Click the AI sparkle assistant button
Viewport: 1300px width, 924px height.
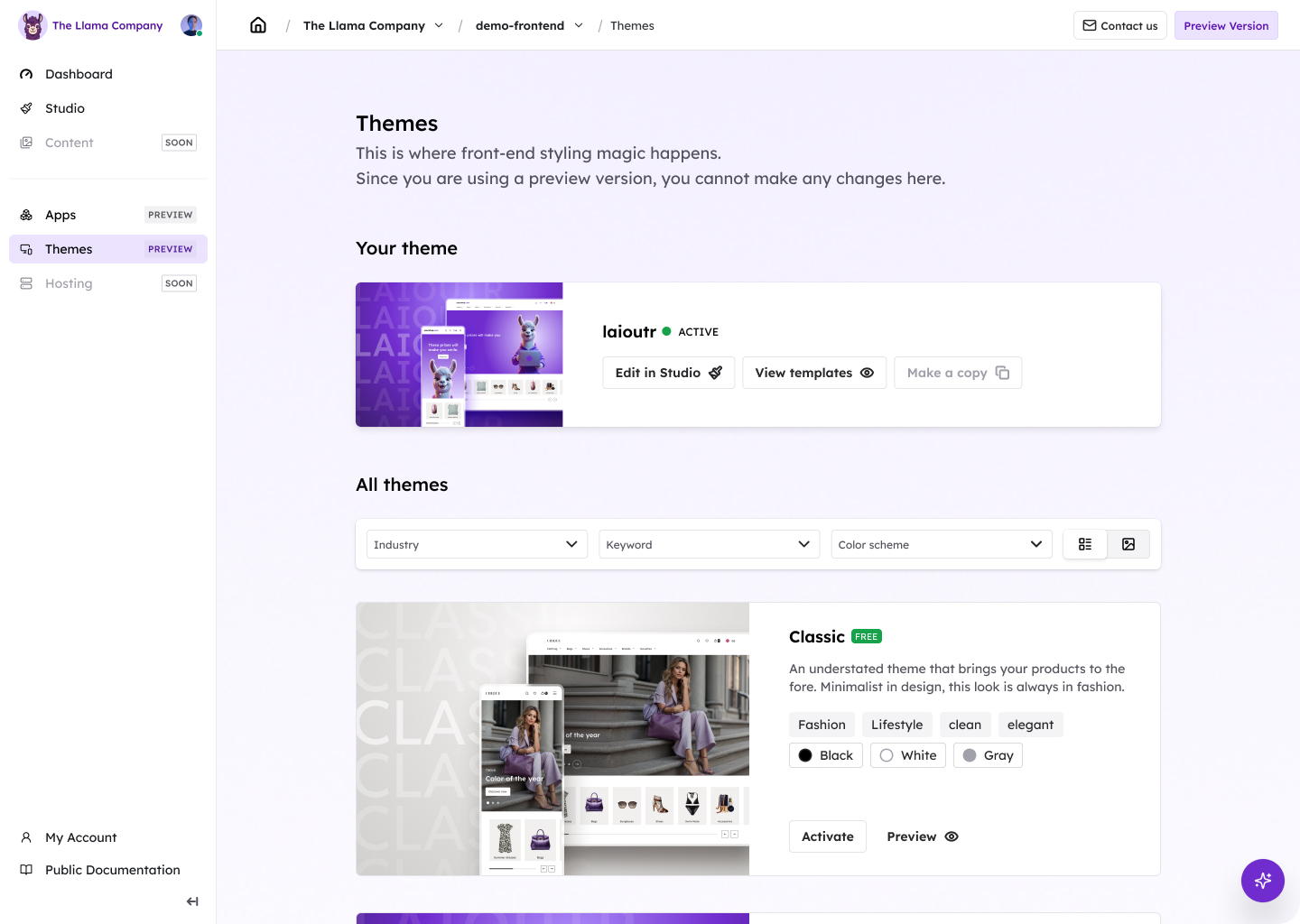point(1262,881)
